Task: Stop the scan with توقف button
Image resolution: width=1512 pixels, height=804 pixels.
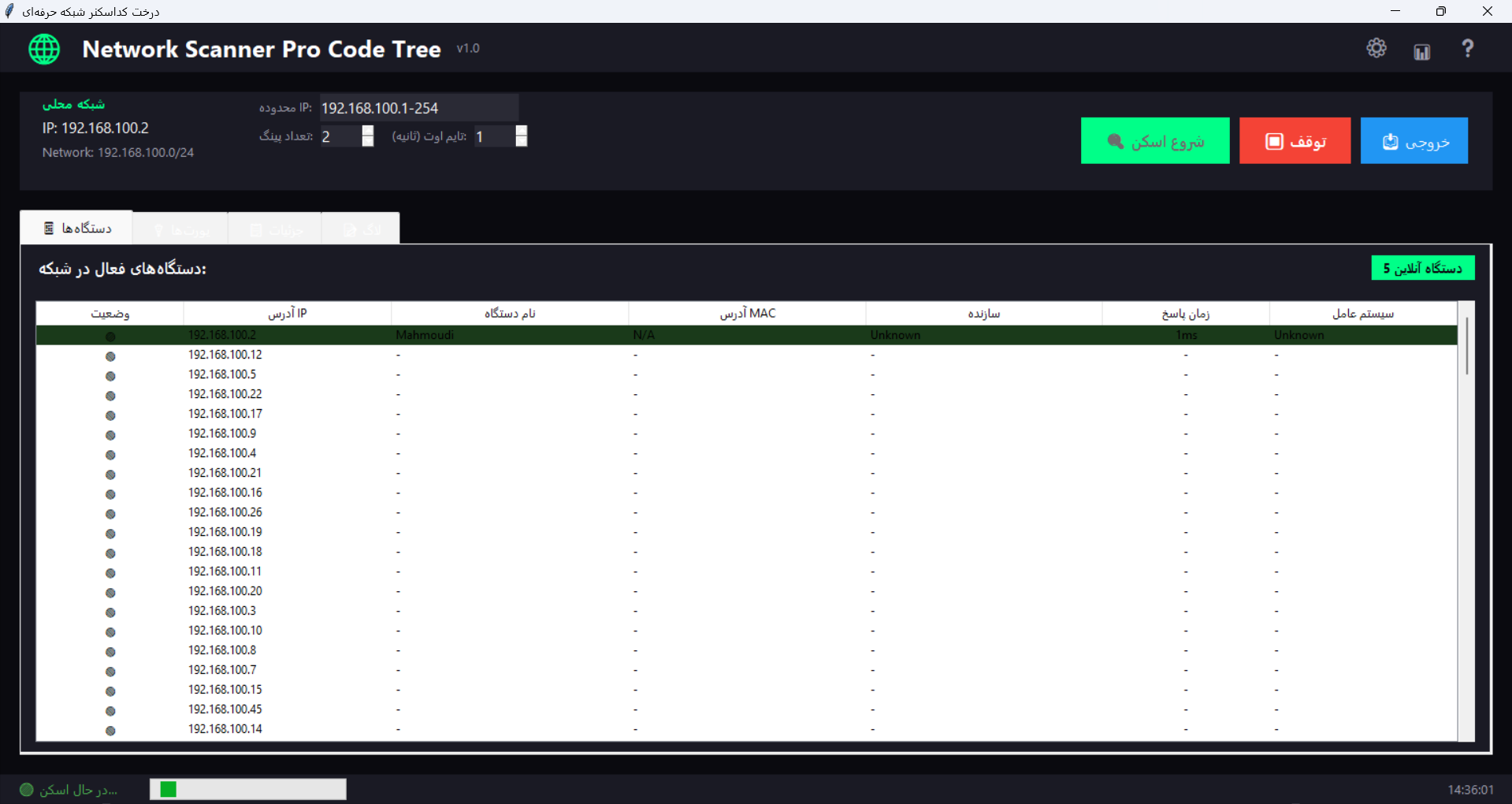Action: (1295, 141)
